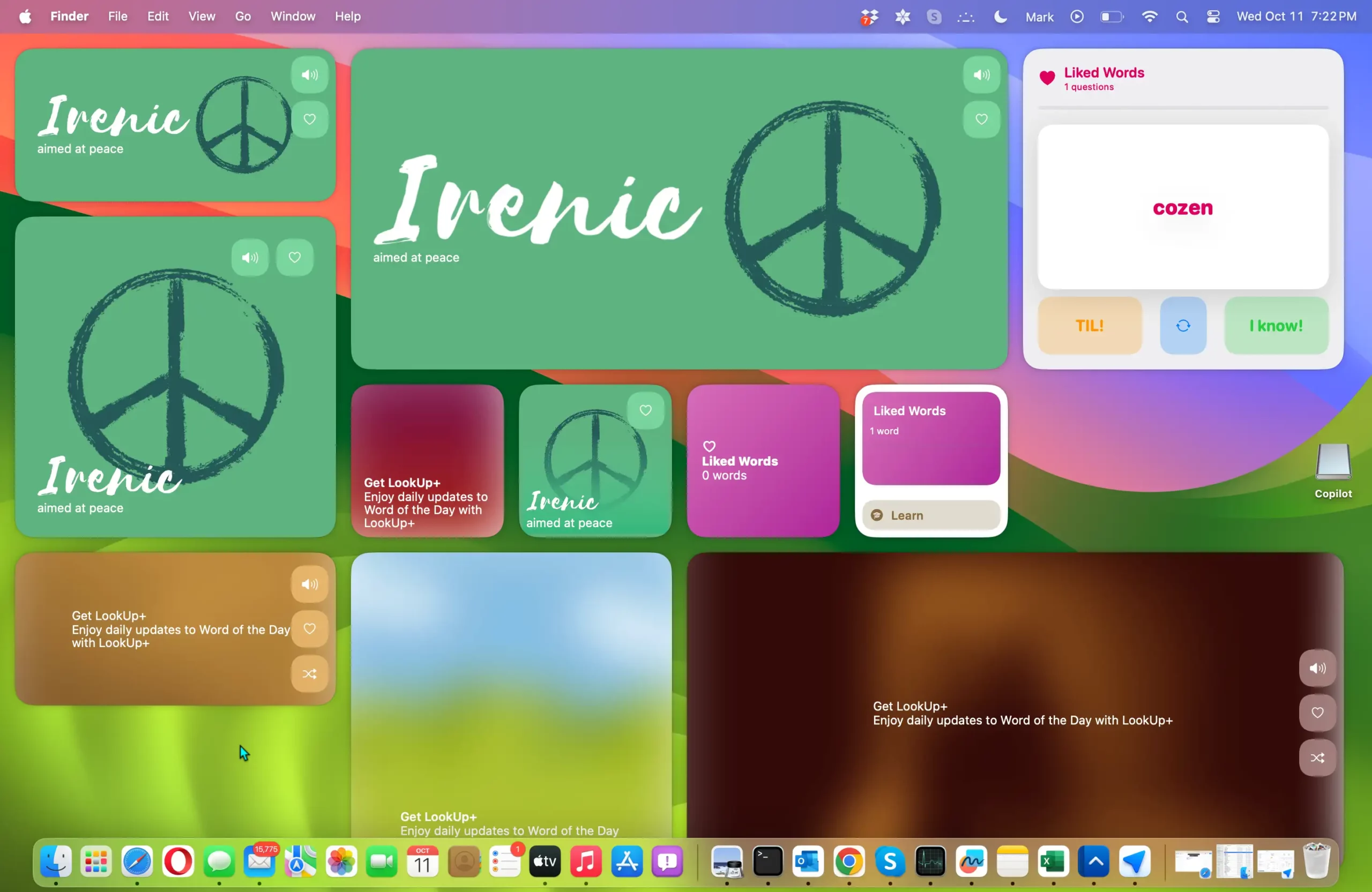Open Freeform from the Dock
This screenshot has width=1372, height=892.
click(x=971, y=862)
